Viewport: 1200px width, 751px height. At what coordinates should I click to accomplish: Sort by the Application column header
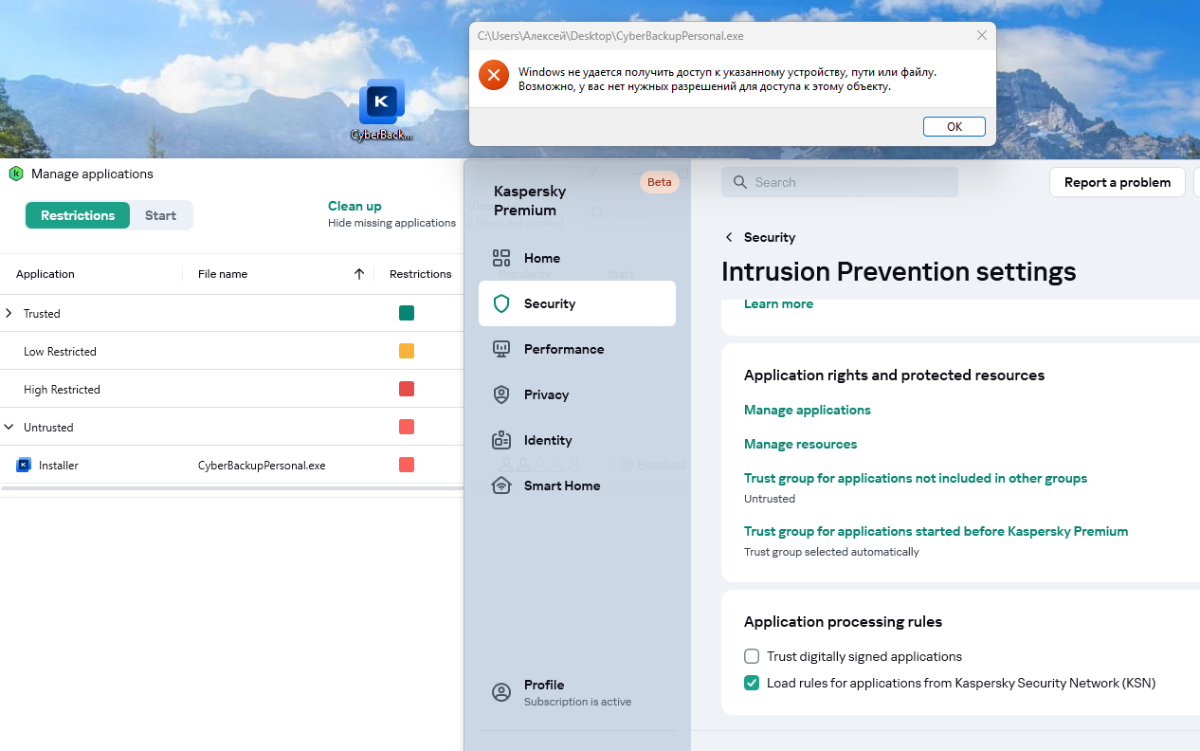click(x=45, y=274)
